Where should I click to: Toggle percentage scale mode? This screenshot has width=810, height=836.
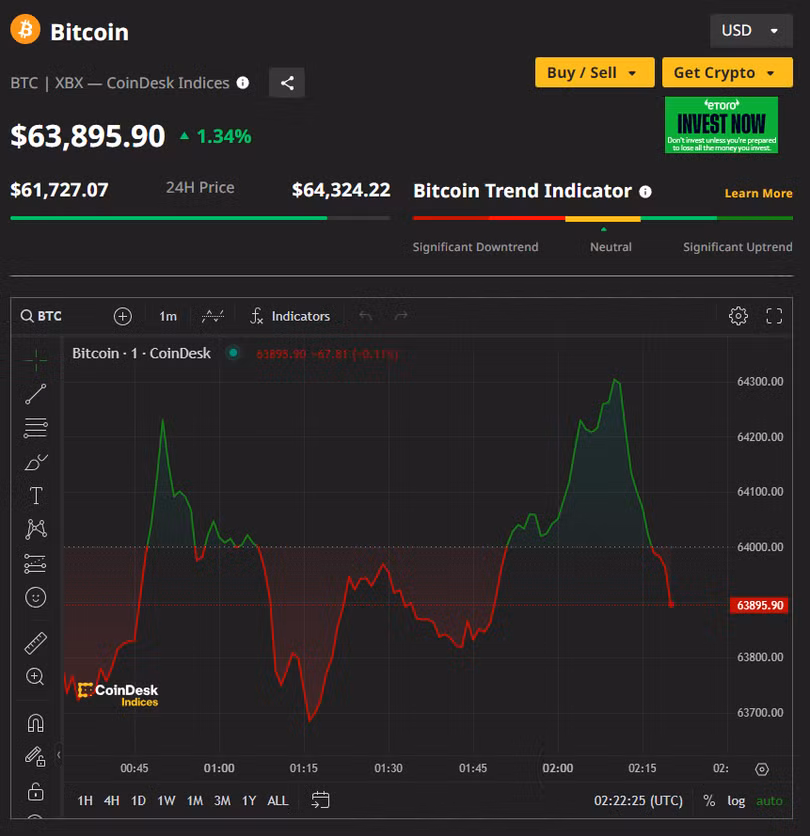[709, 800]
